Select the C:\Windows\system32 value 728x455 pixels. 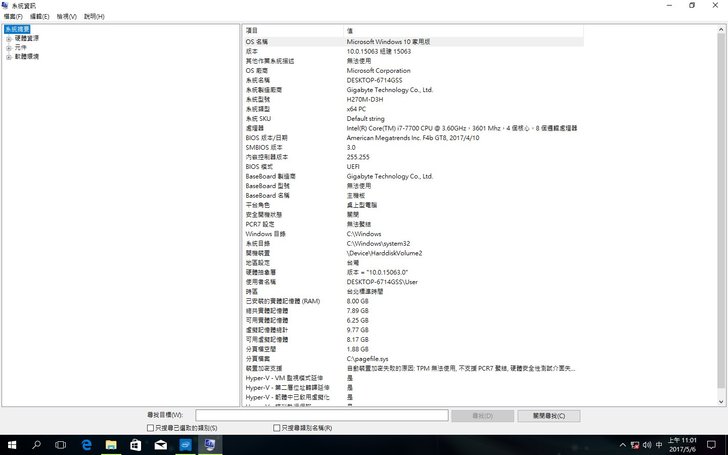coord(378,244)
